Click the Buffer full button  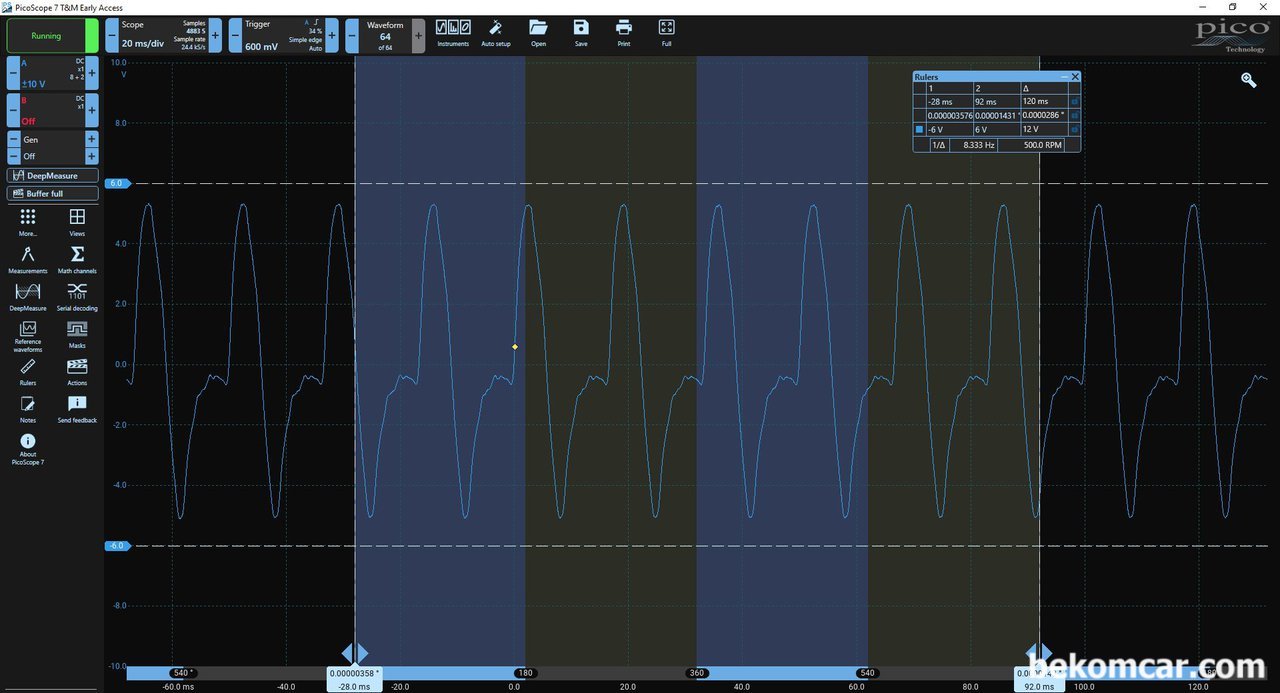point(53,193)
